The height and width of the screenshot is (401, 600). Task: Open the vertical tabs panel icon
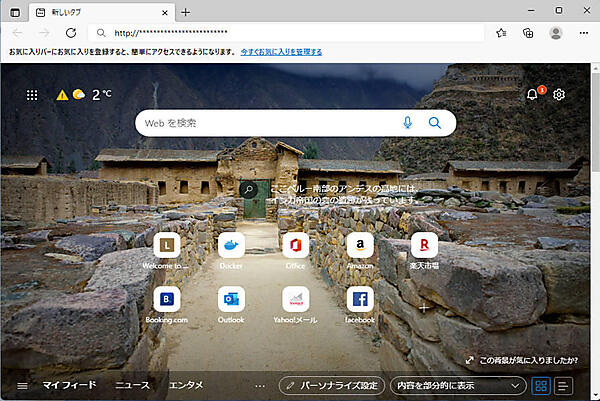pyautogui.click(x=15, y=13)
